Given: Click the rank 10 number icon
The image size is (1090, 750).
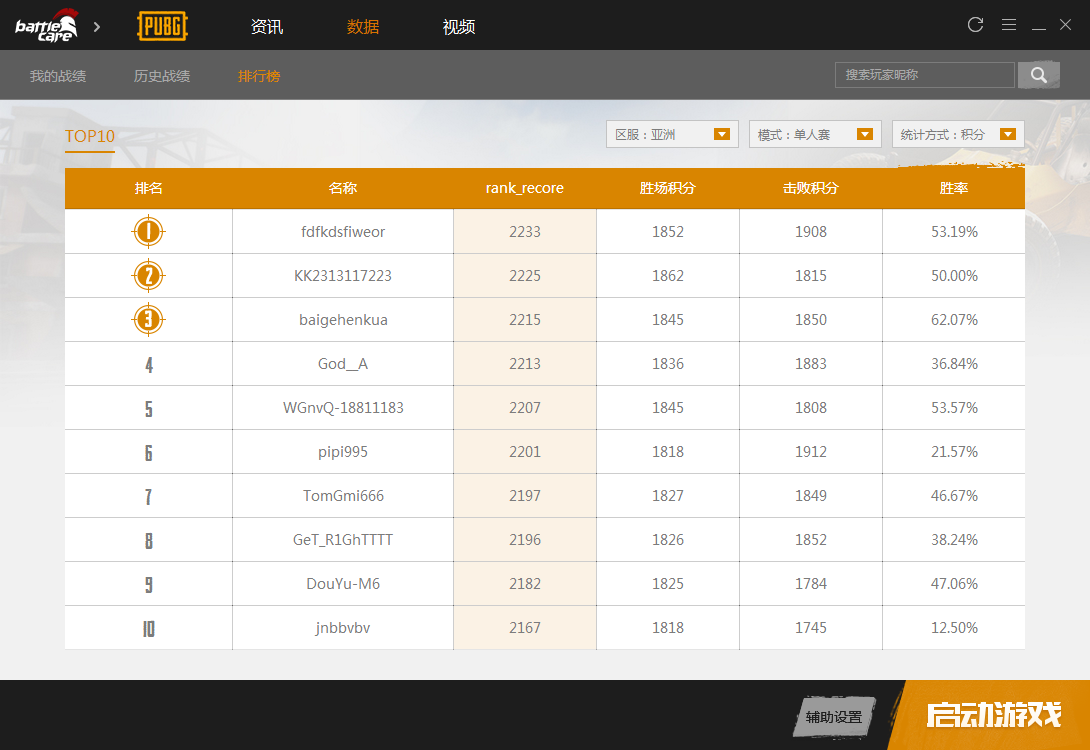Looking at the screenshot, I should (x=149, y=628).
